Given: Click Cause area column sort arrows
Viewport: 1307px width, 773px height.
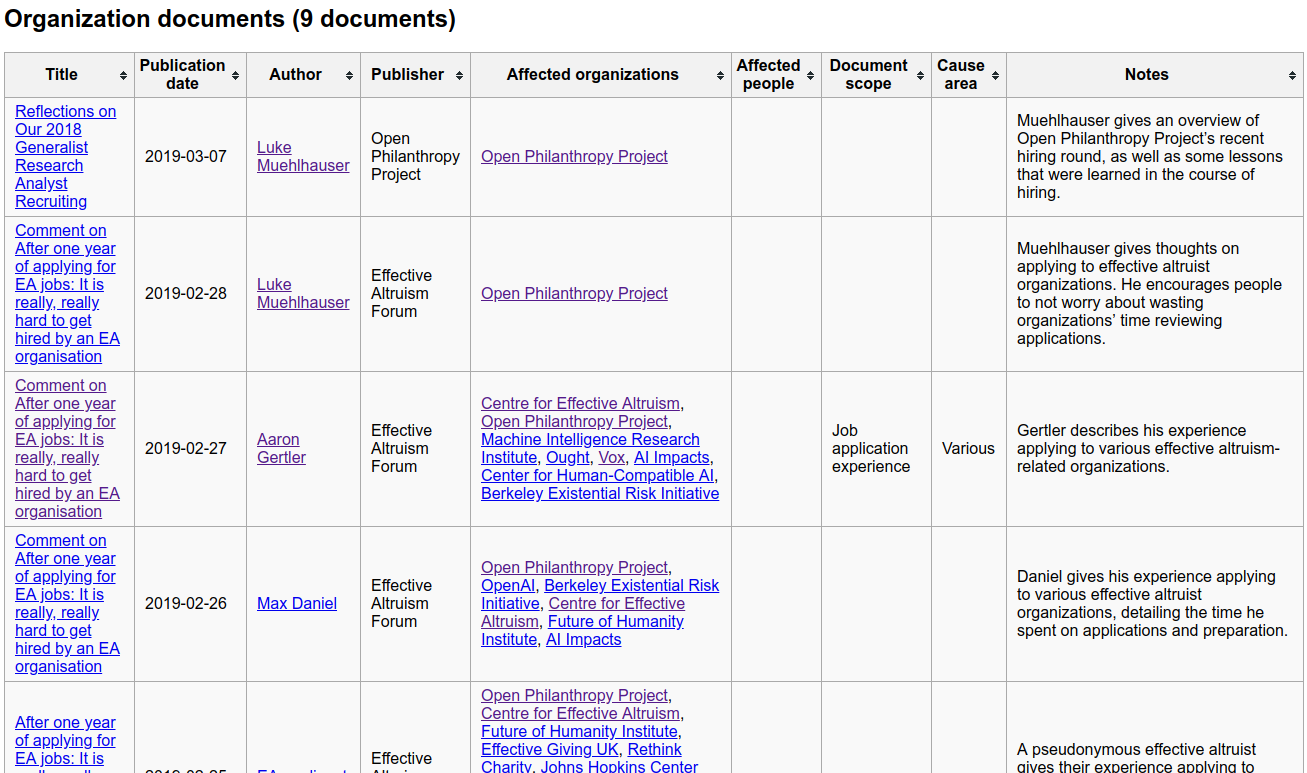Looking at the screenshot, I should click(995, 75).
